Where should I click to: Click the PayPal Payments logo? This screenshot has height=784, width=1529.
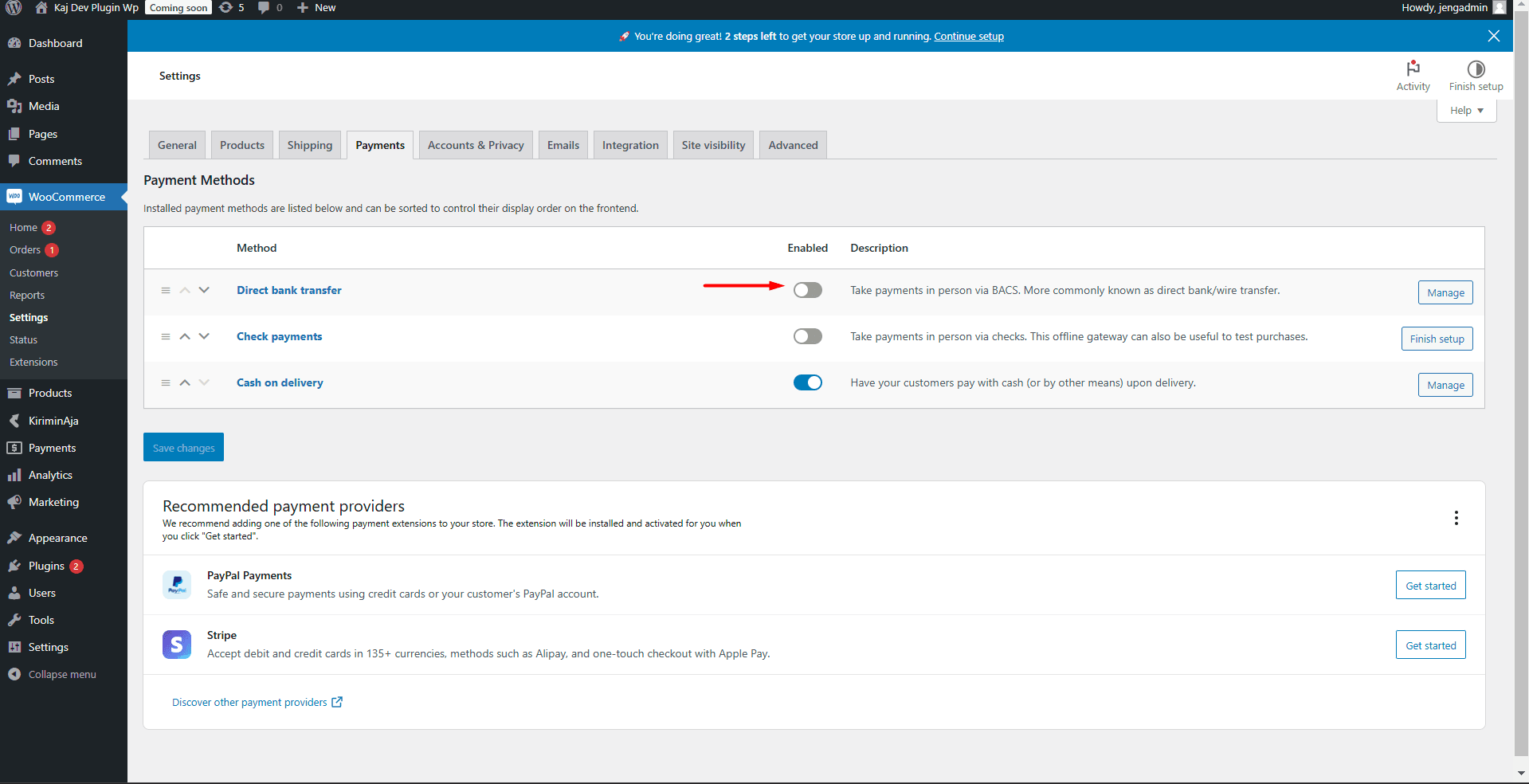click(x=176, y=584)
